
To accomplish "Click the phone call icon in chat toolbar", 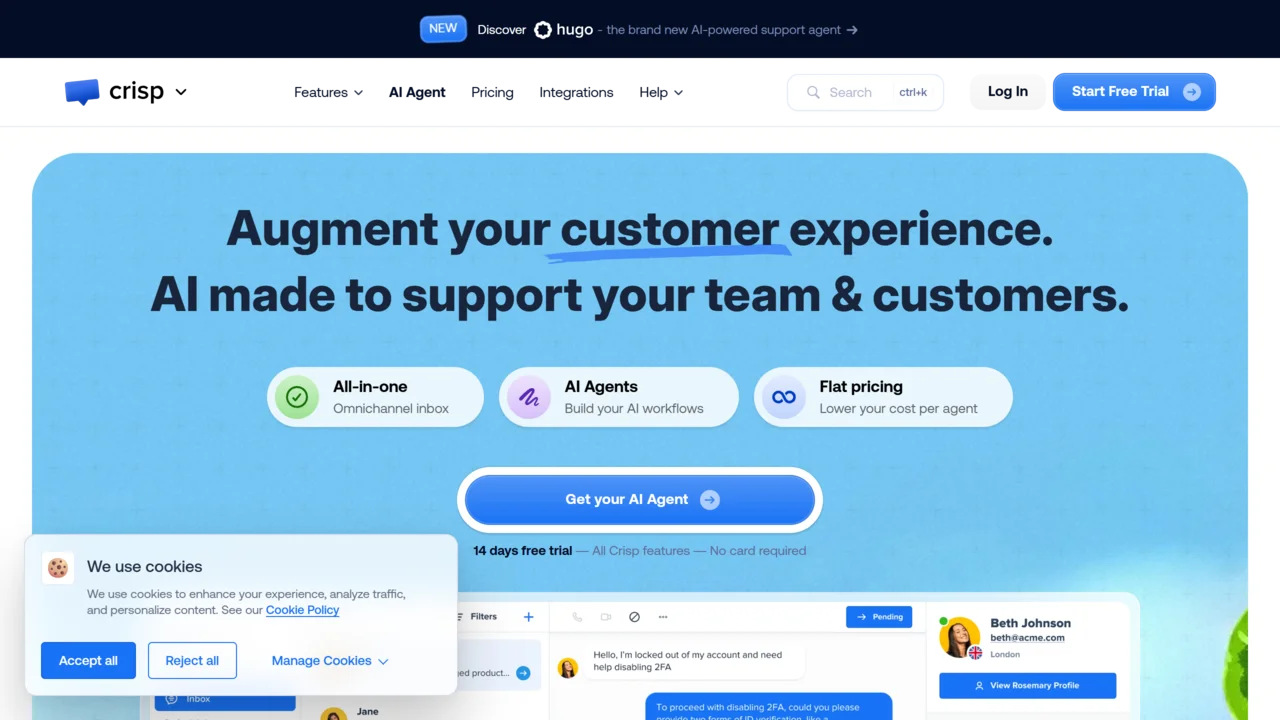I will pyautogui.click(x=577, y=617).
